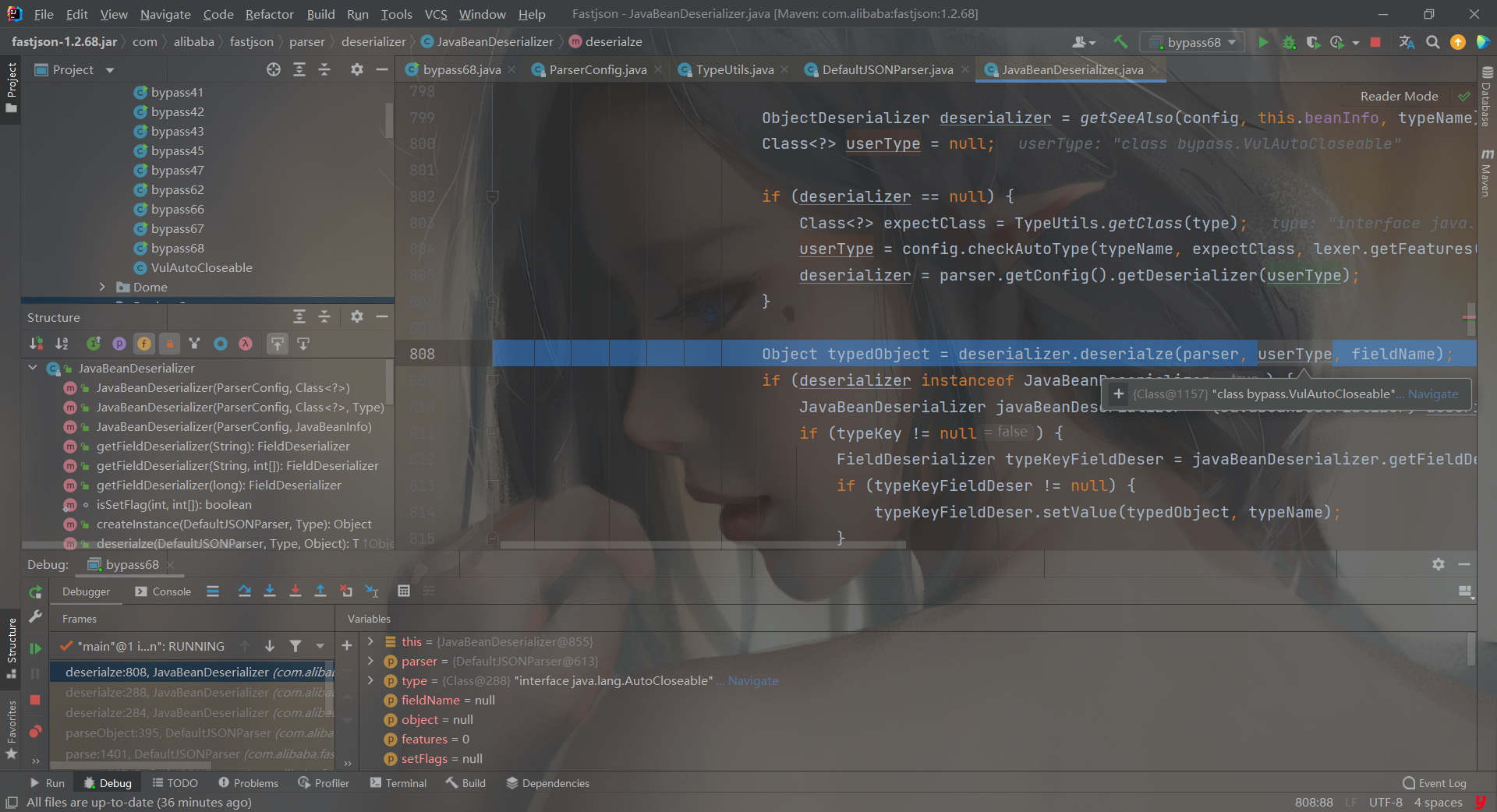Toggle Show Properties in Structure toolbar
The height and width of the screenshot is (812, 1497).
coord(119,344)
